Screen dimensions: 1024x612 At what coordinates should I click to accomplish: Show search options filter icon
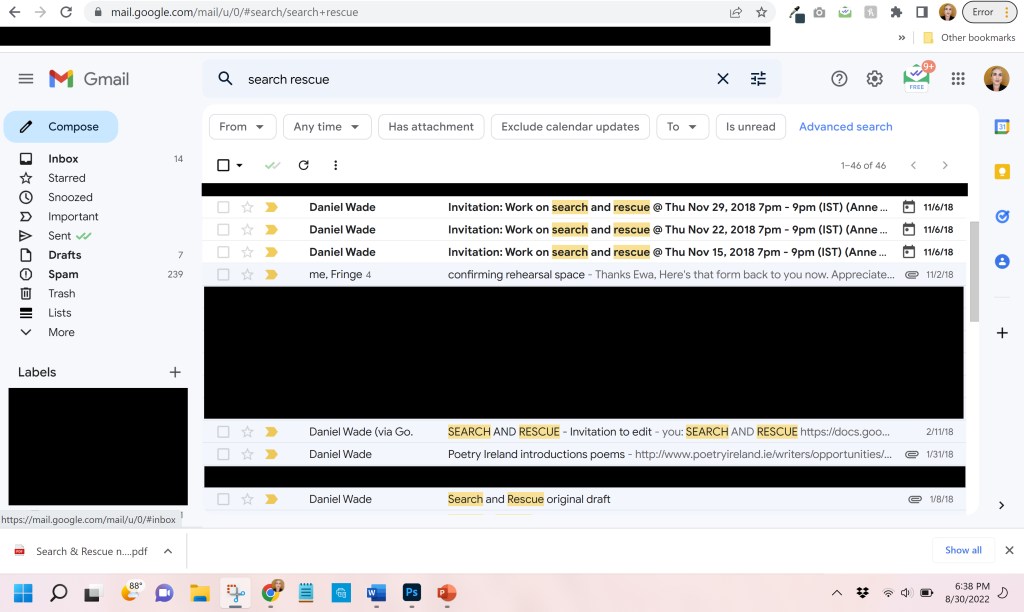pyautogui.click(x=758, y=79)
